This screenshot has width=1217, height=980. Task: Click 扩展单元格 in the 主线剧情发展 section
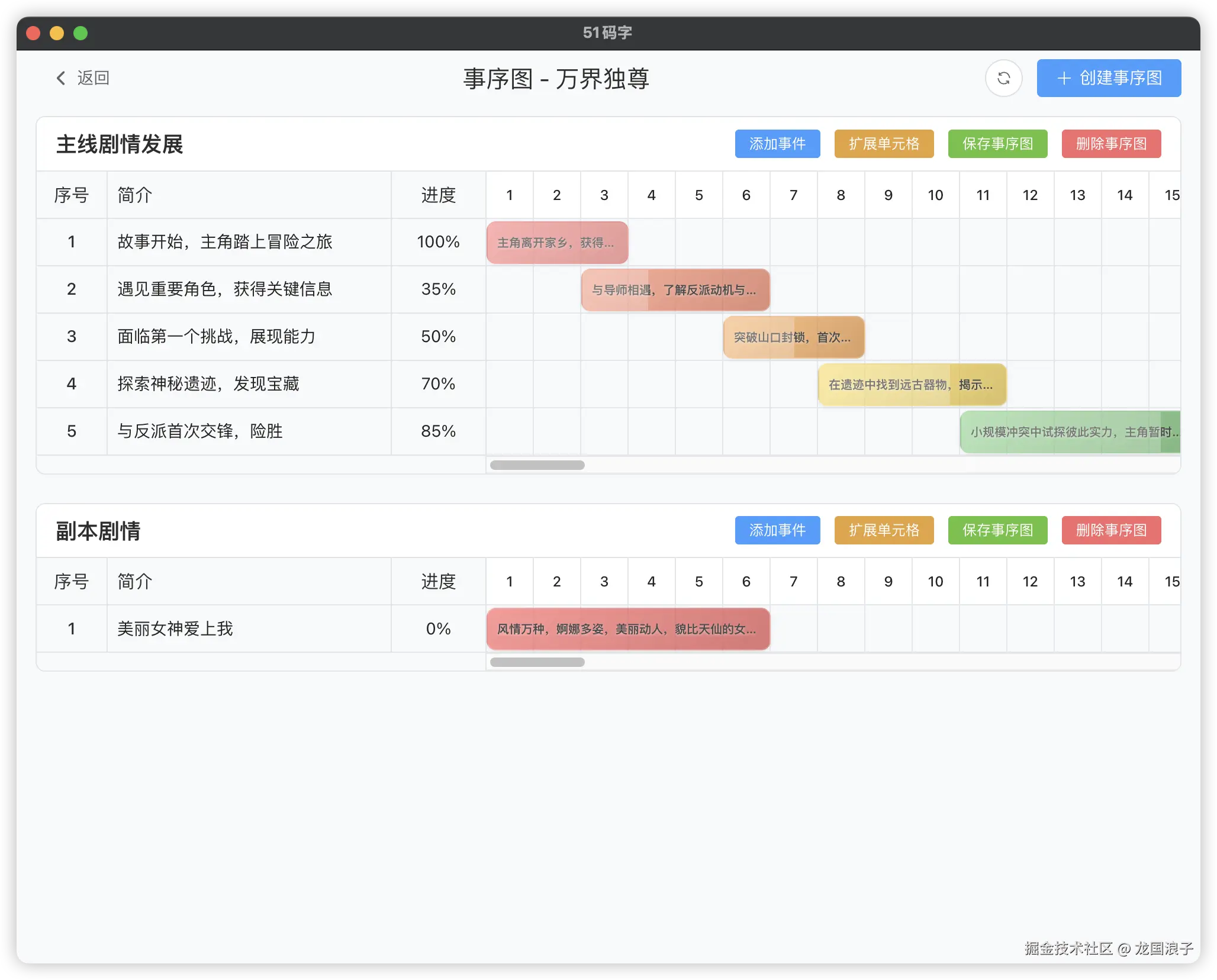coord(884,144)
